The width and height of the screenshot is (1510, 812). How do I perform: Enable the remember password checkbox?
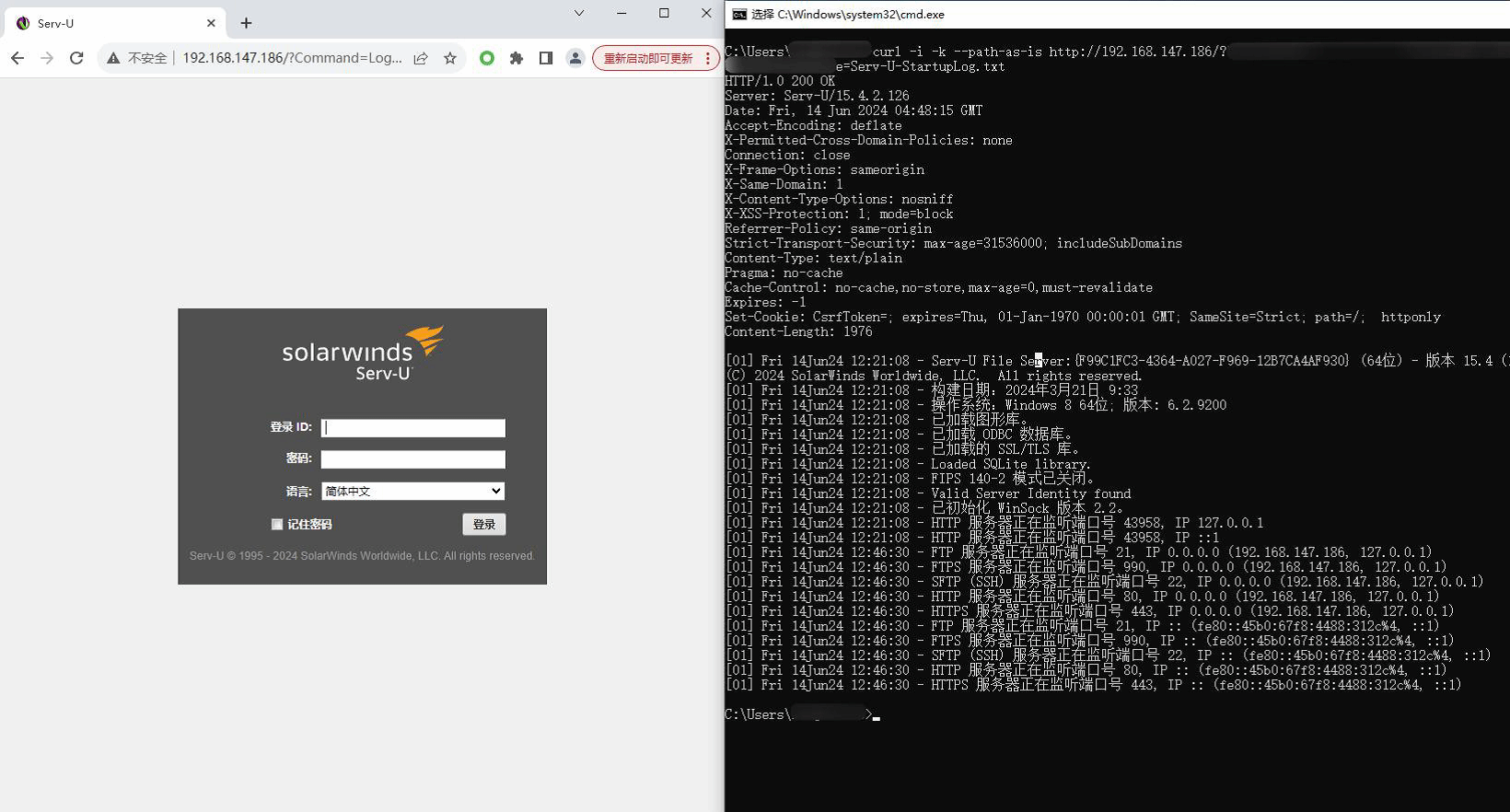coord(277,524)
